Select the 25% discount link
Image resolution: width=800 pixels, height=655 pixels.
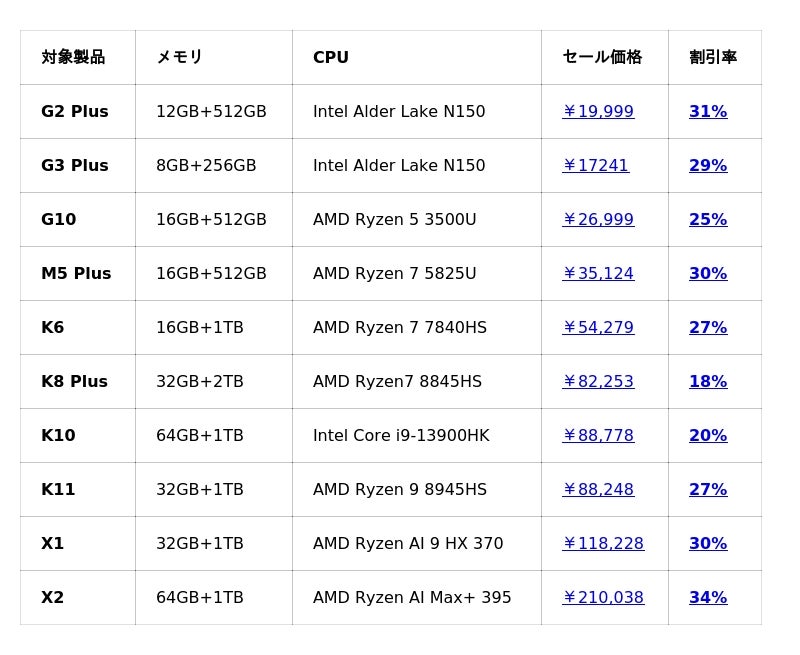(708, 220)
